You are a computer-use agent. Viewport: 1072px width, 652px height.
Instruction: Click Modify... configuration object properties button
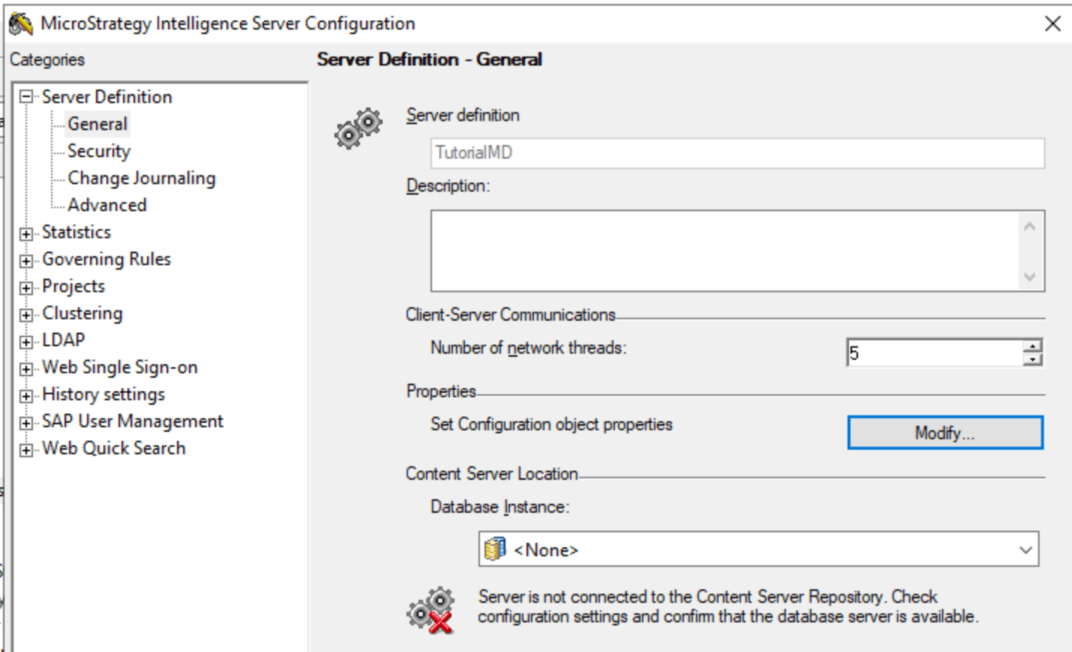point(945,433)
